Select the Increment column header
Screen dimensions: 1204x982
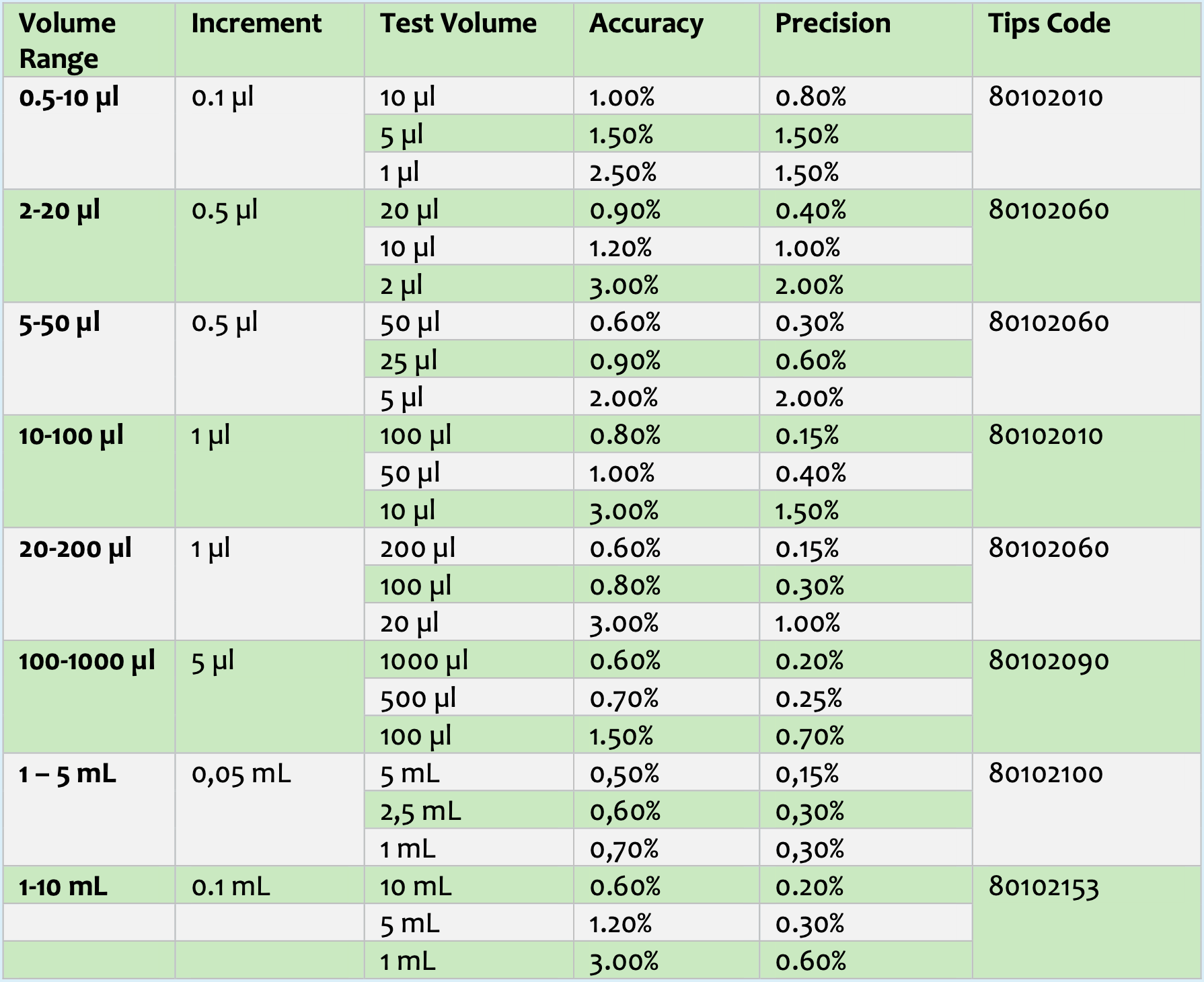click(270, 40)
